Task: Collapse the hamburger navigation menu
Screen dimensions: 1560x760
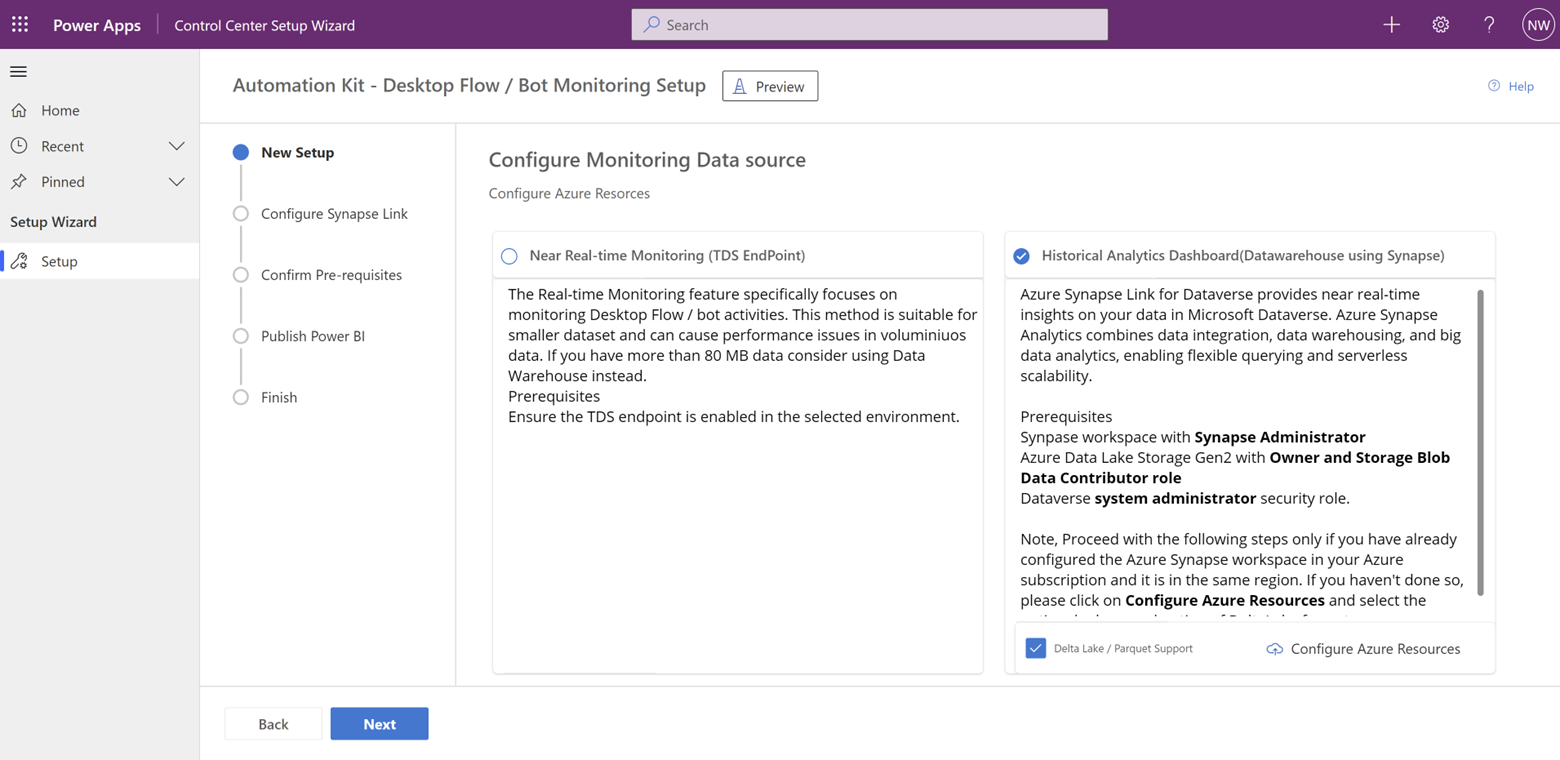Action: 19,71
